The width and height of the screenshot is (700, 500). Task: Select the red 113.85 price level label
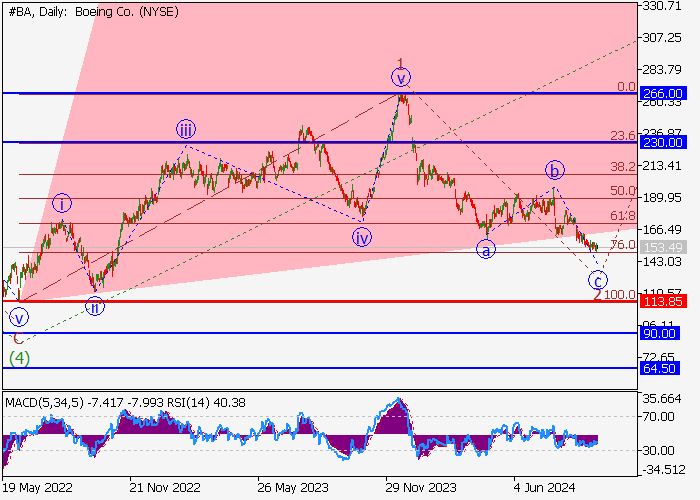point(662,302)
